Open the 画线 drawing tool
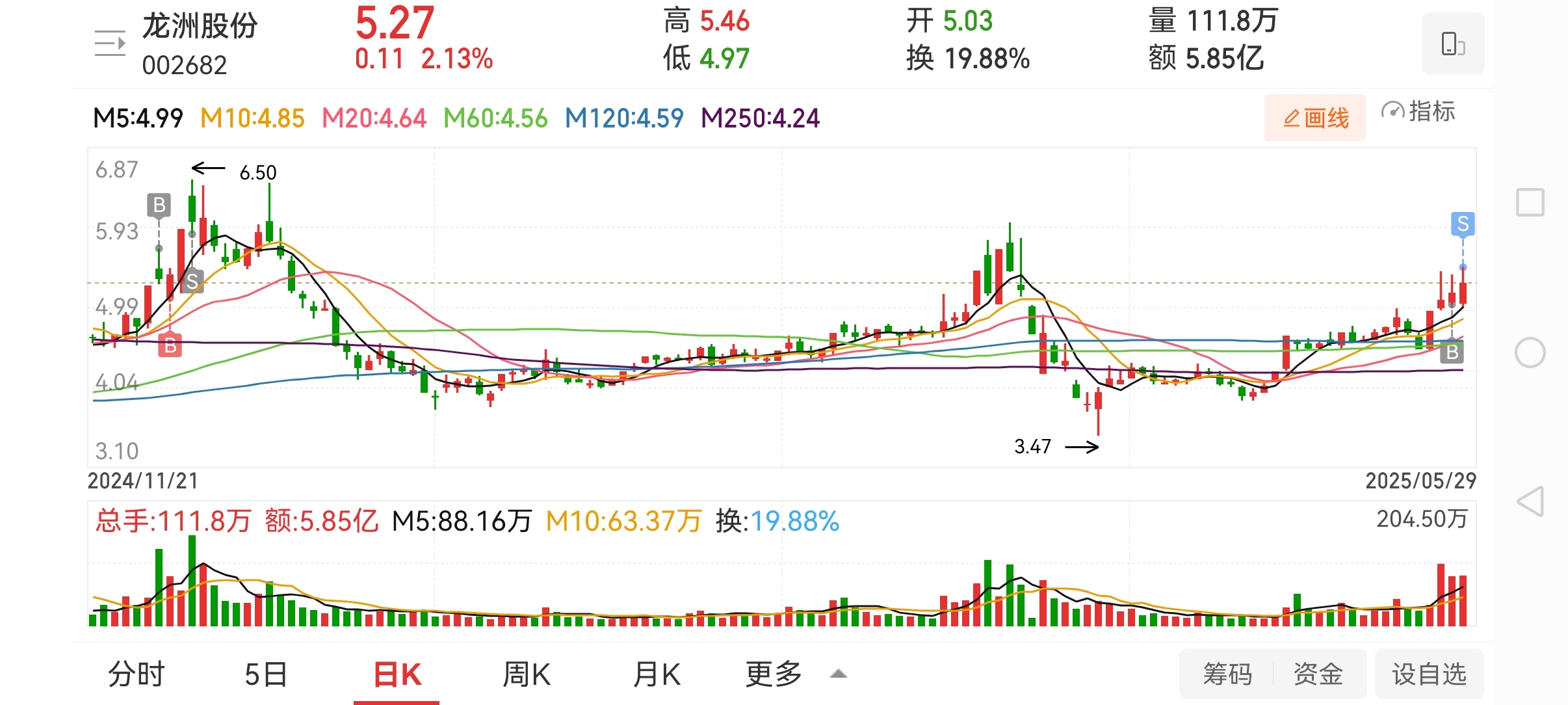Image resolution: width=1568 pixels, height=705 pixels. [1314, 118]
